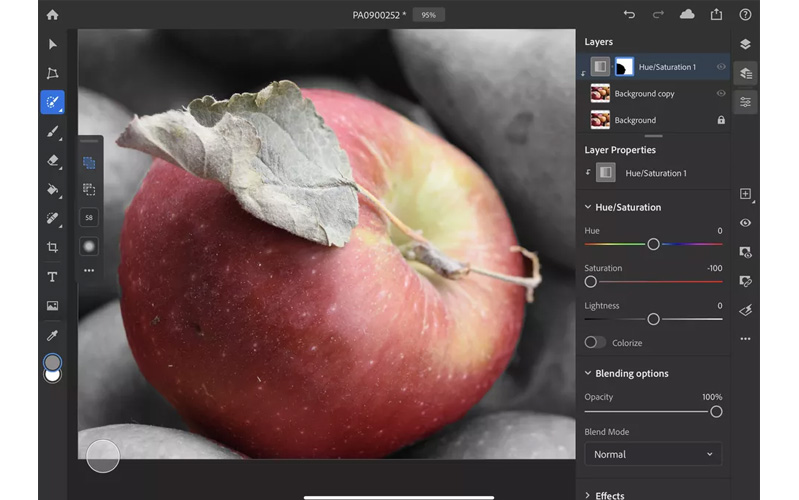Click the Undo arrow button
Image resolution: width=799 pixels, height=500 pixels.
(x=629, y=15)
